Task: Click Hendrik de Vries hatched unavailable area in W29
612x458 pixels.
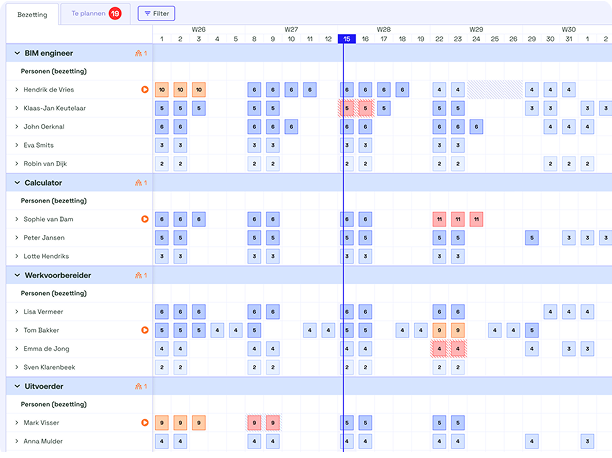Action: (495, 90)
